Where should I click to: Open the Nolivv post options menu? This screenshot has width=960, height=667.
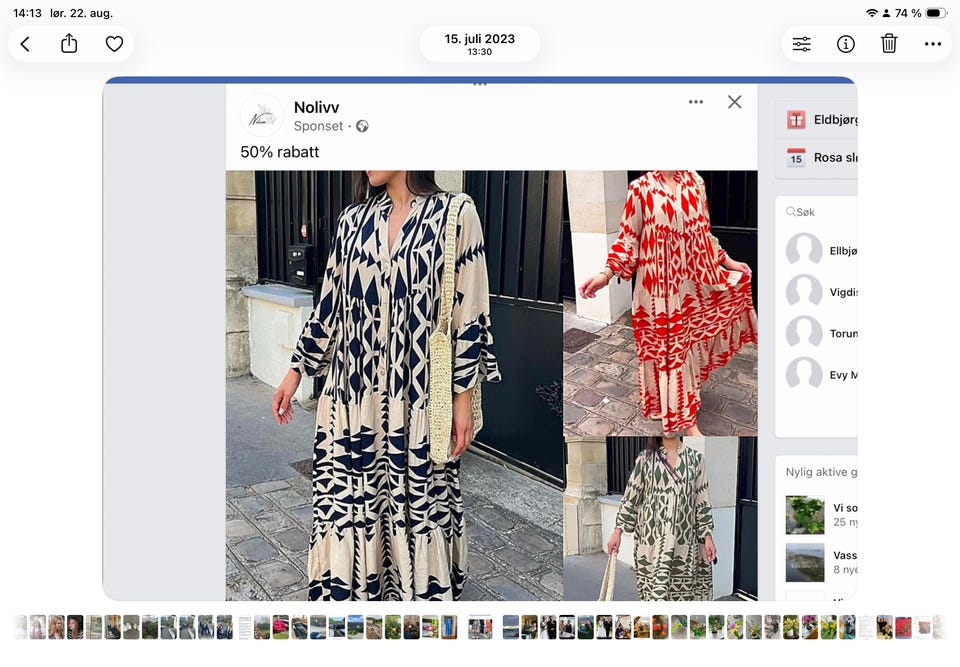coord(696,102)
